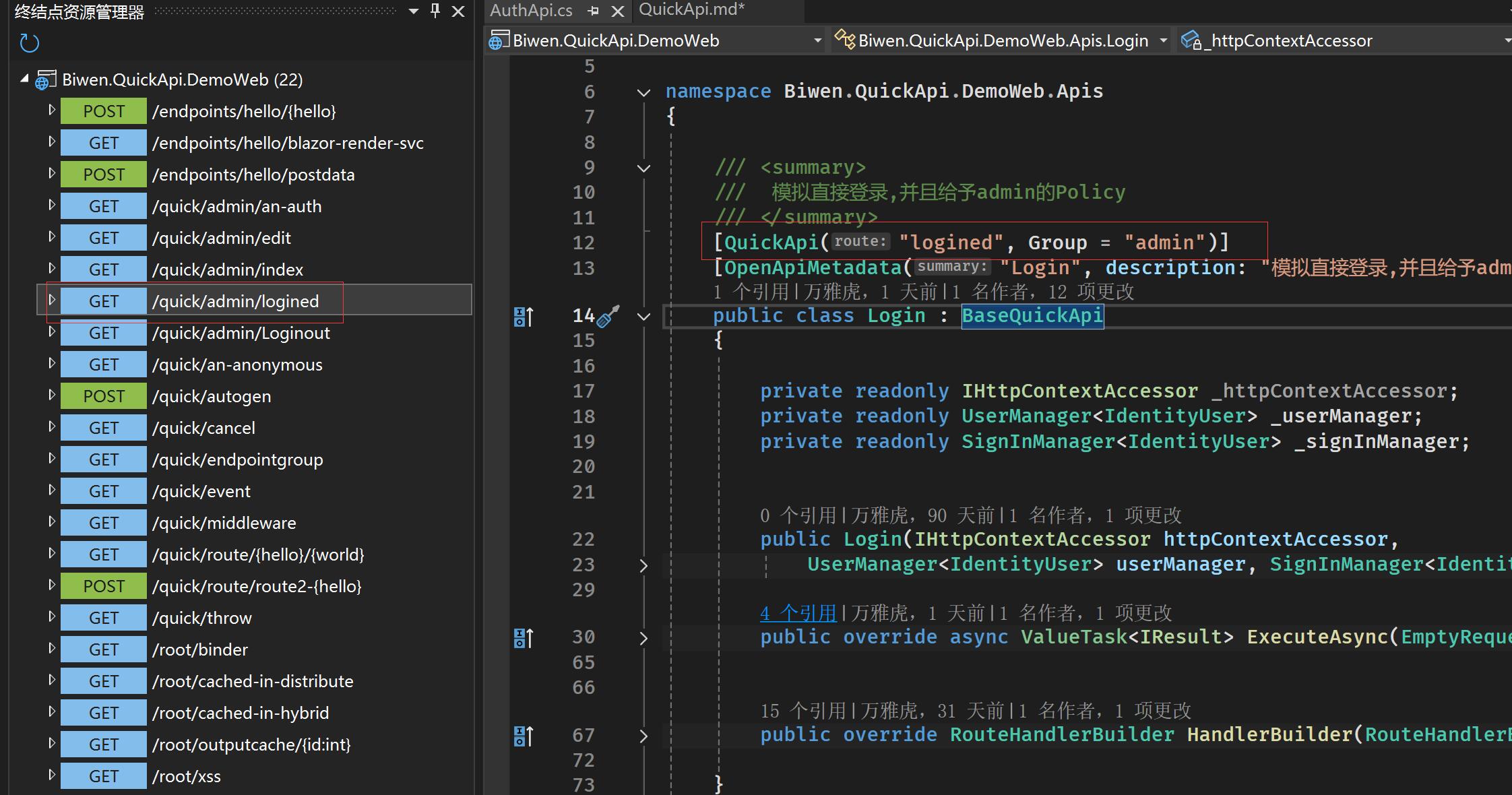Open the '0 个引用' CodeLens above the constructor
Image resolution: width=1512 pixels, height=795 pixels.
pos(798,515)
